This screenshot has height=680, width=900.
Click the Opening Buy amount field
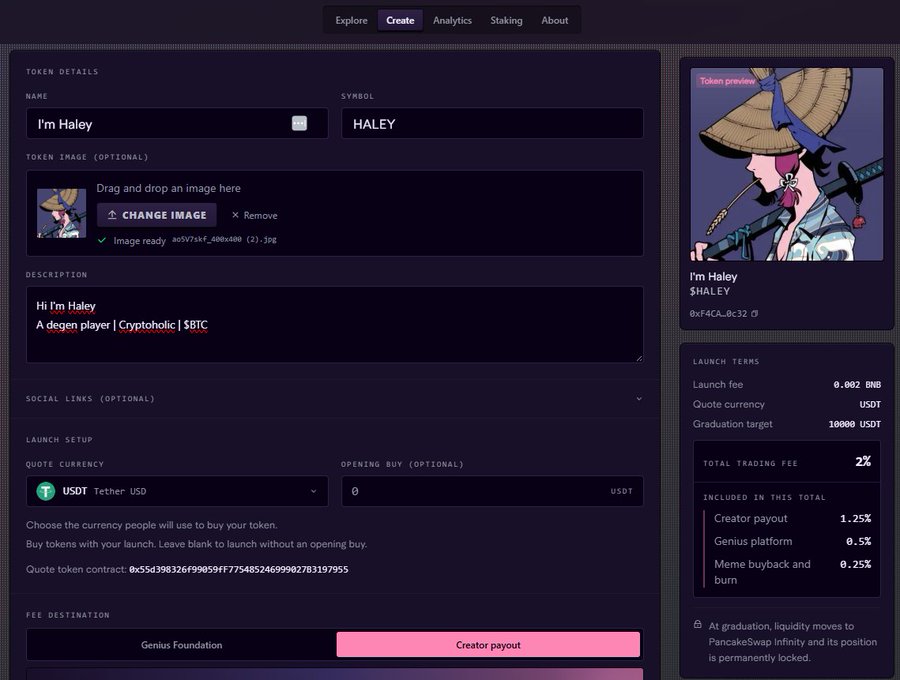coord(492,491)
